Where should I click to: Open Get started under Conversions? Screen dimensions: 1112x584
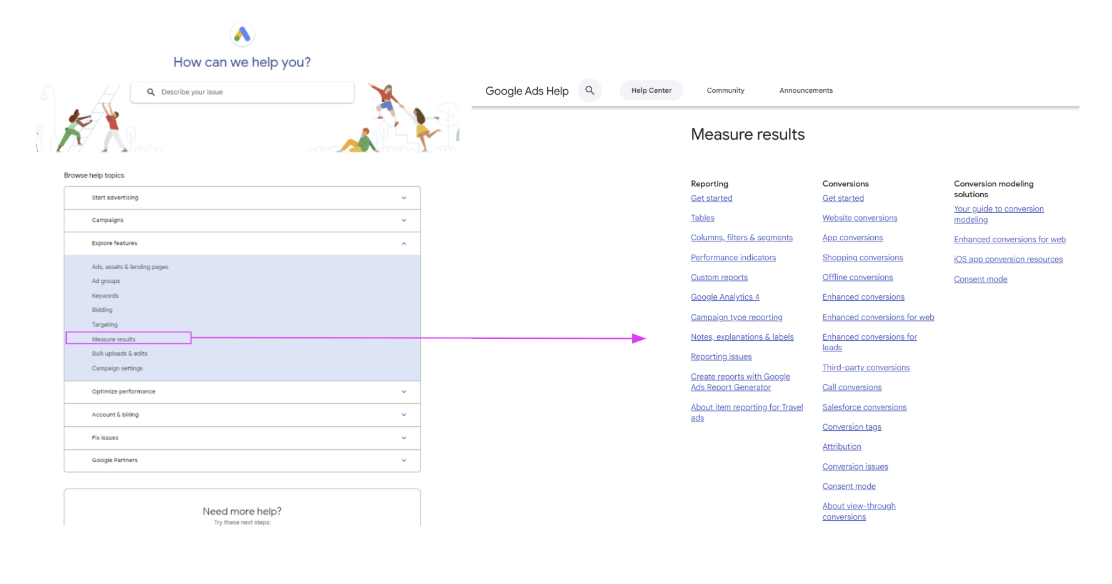pos(843,198)
